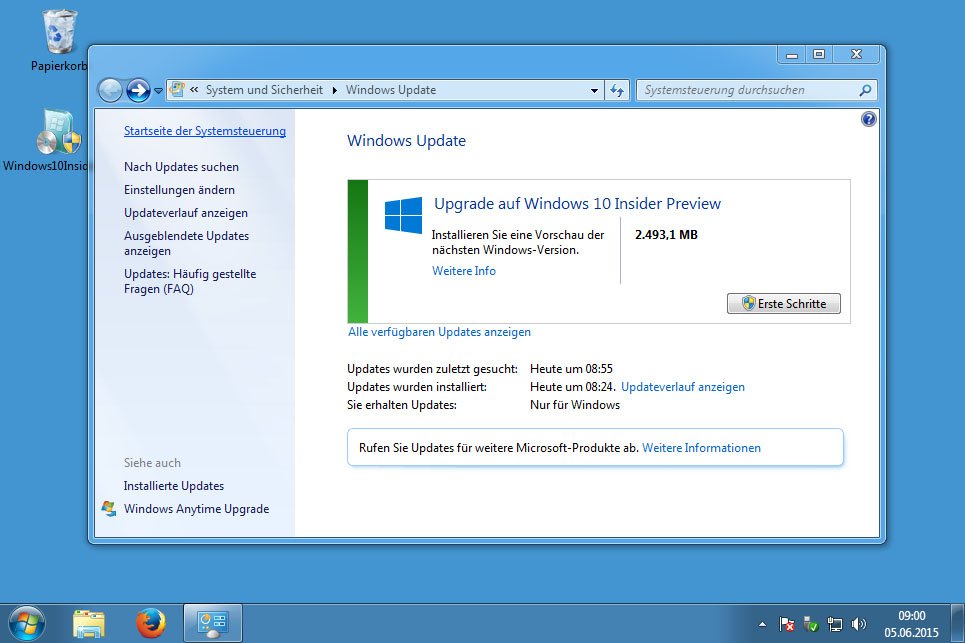Open Einstellungen ändern
Screen dimensions: 965x643
(179, 190)
